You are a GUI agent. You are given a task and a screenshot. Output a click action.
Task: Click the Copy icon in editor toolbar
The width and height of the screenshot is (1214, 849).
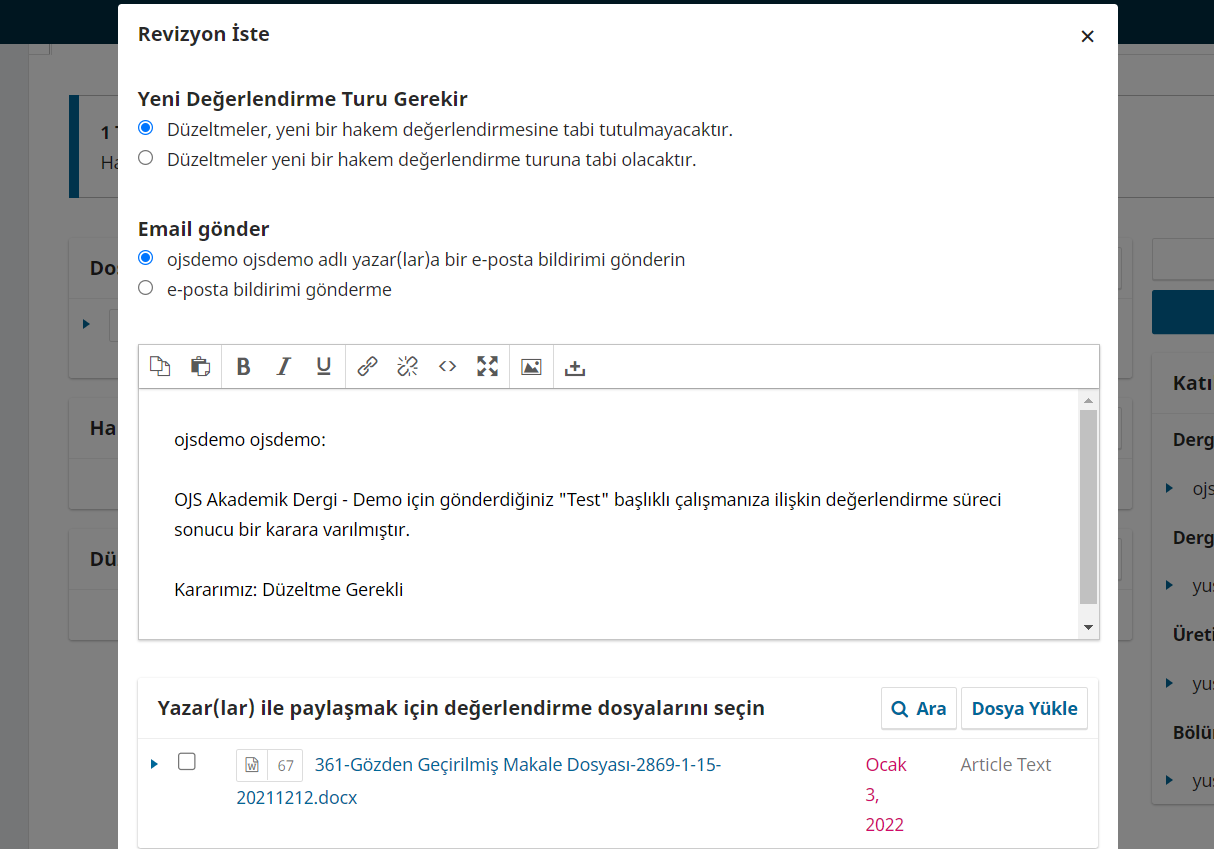pos(160,367)
